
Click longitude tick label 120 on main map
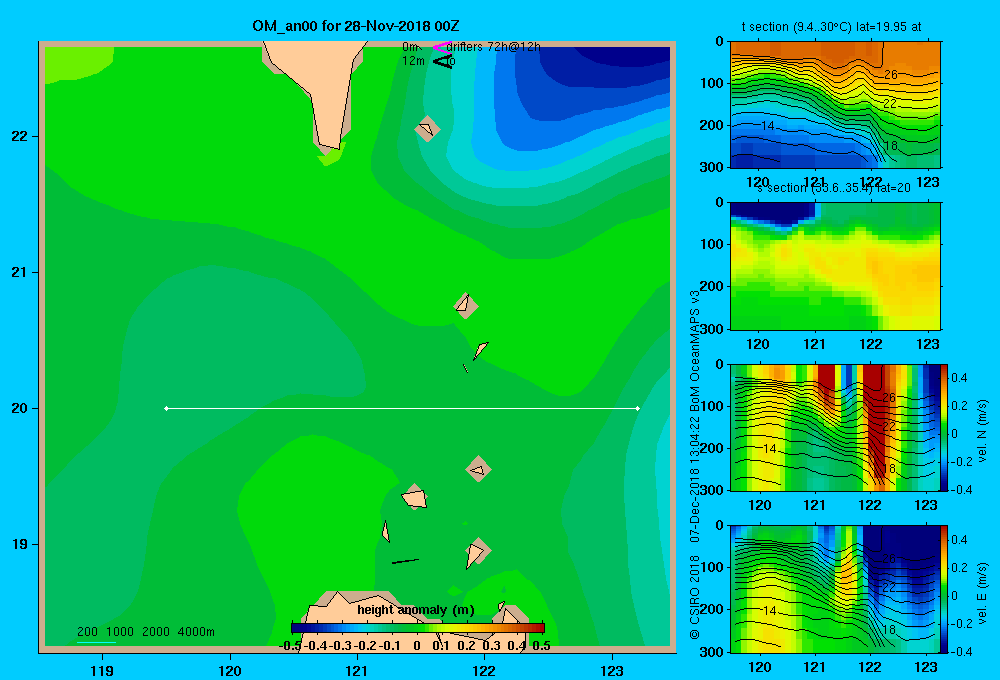tap(230, 671)
